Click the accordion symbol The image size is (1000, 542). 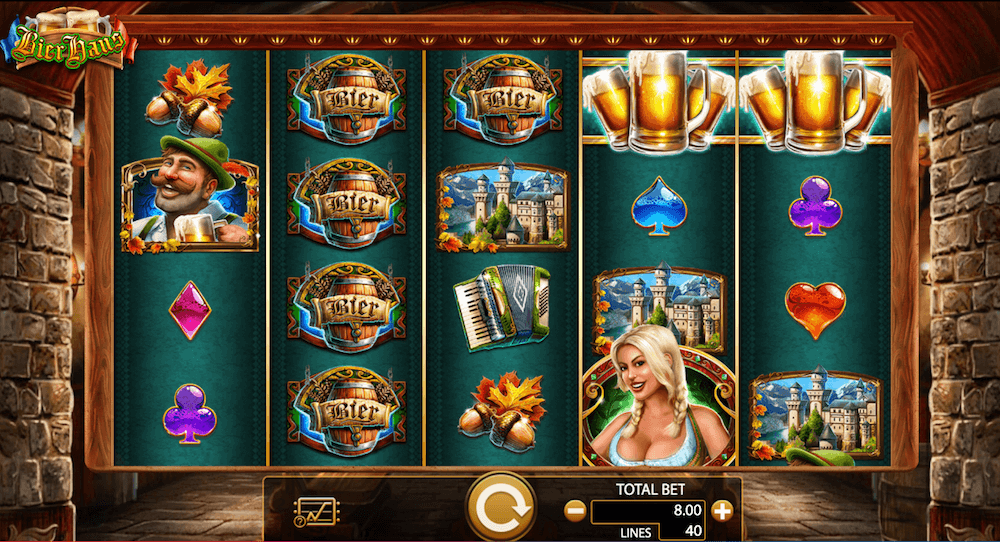pyautogui.click(x=502, y=307)
